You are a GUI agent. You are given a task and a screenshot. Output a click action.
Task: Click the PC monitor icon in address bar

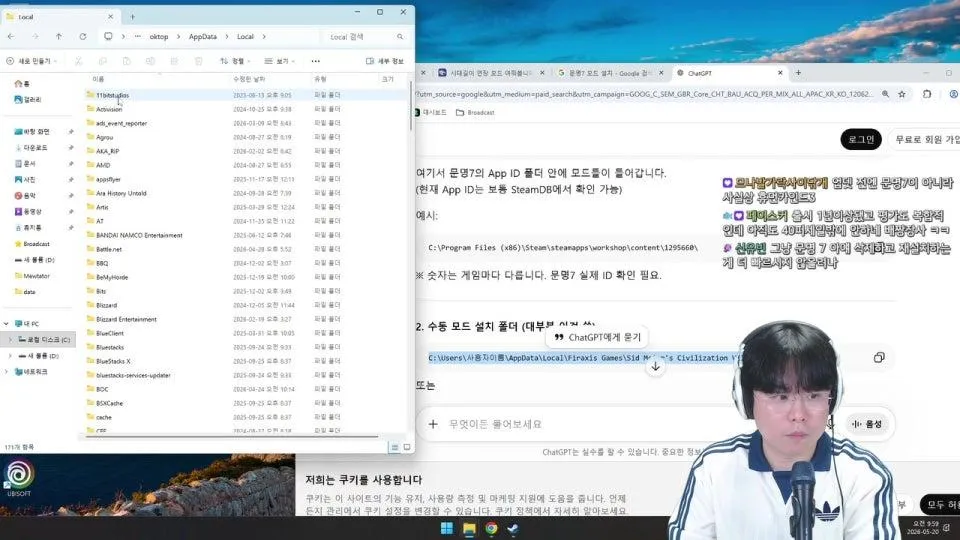click(108, 37)
